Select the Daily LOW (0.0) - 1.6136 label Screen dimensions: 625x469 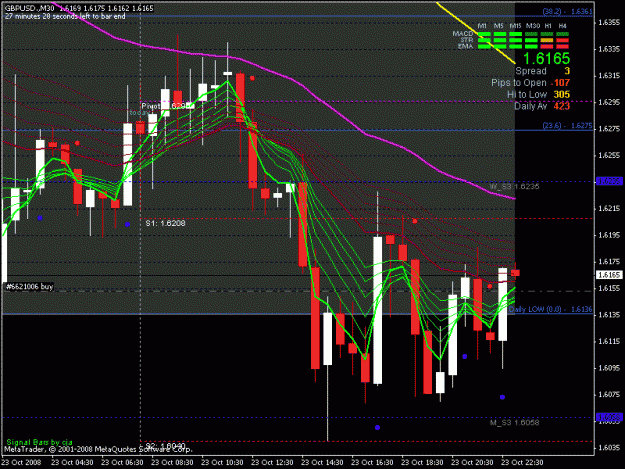coord(550,309)
